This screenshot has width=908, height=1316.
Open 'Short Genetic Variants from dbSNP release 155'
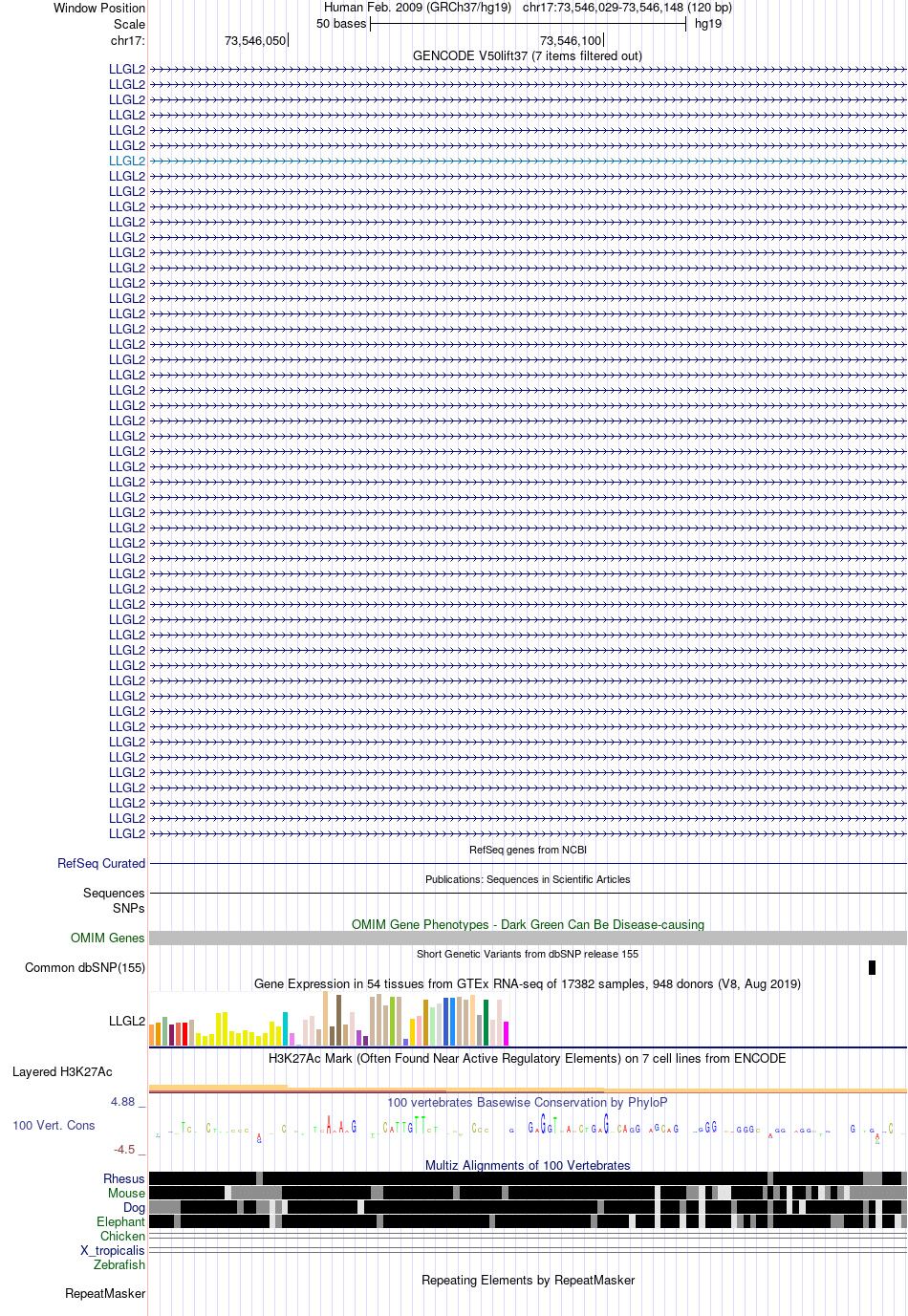[528, 954]
